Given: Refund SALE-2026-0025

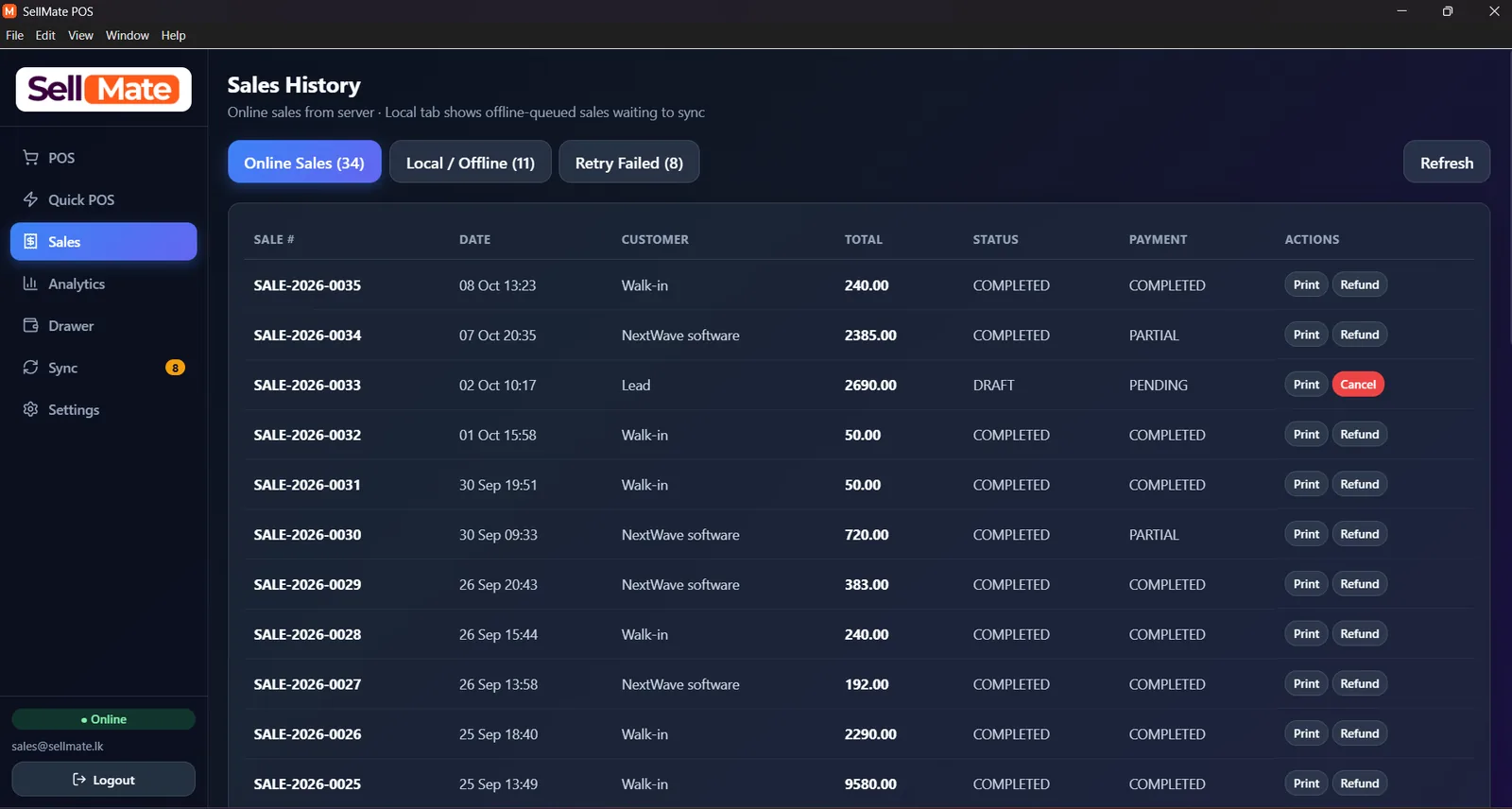Looking at the screenshot, I should pyautogui.click(x=1360, y=783).
